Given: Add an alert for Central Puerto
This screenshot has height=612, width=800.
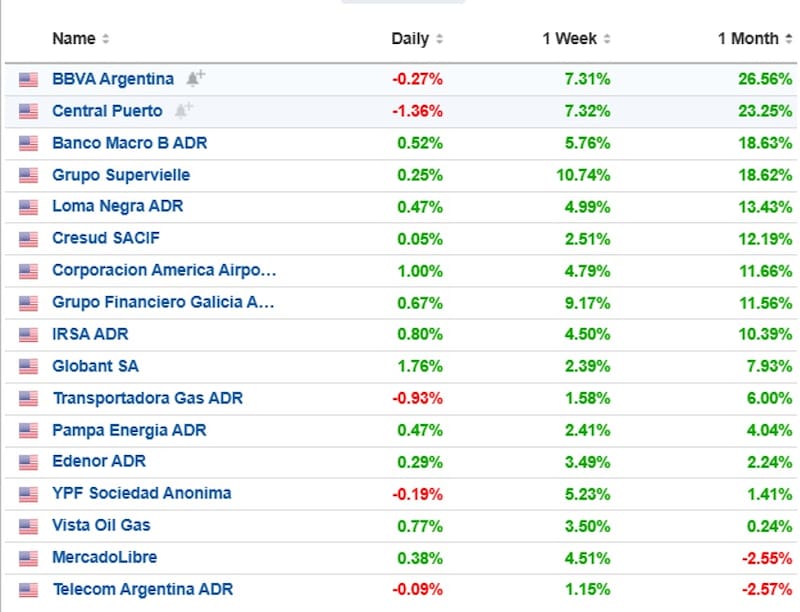Looking at the screenshot, I should pyautogui.click(x=184, y=110).
